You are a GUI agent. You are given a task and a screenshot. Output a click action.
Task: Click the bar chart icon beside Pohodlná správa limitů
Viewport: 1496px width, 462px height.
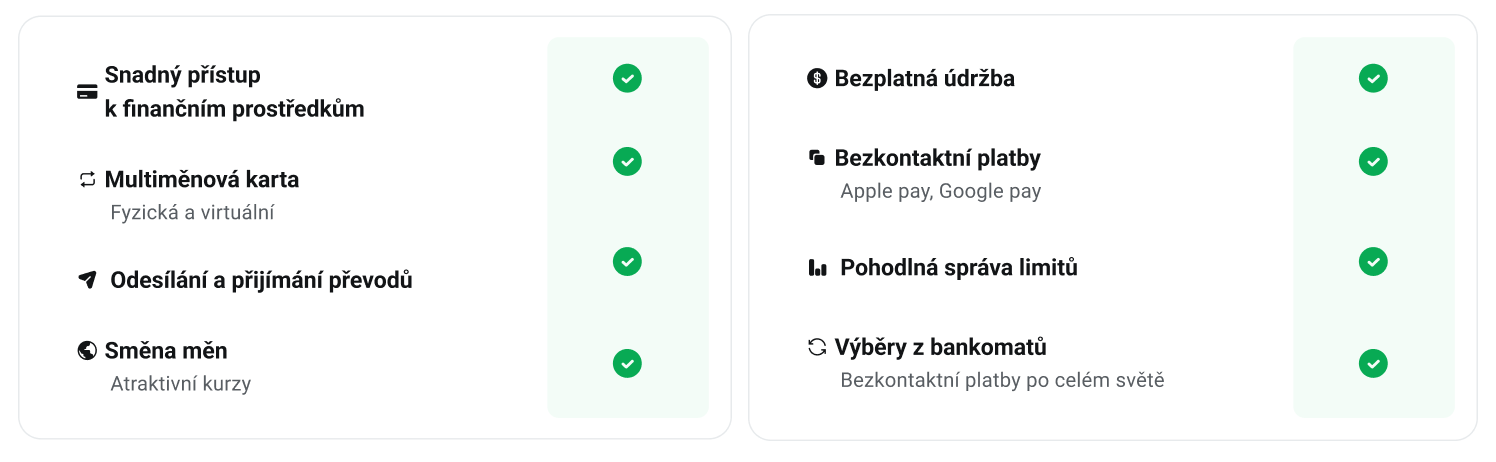coord(817,268)
